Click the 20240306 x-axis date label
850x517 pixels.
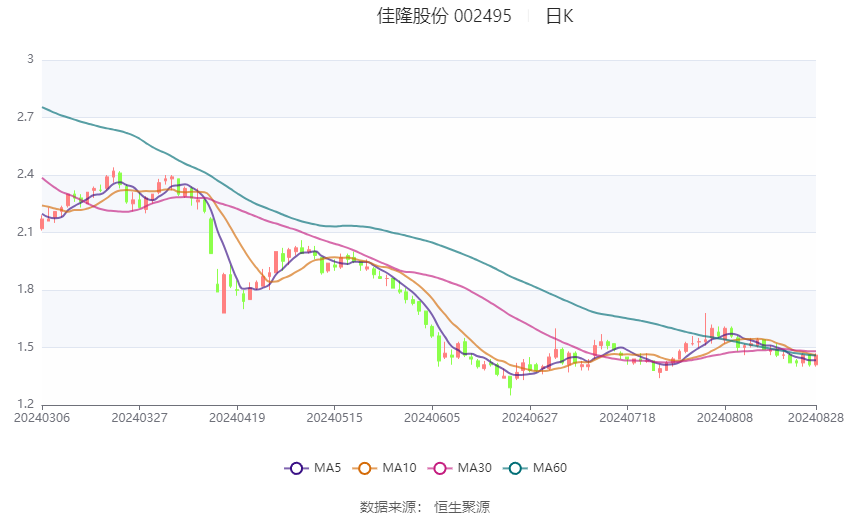point(42,418)
